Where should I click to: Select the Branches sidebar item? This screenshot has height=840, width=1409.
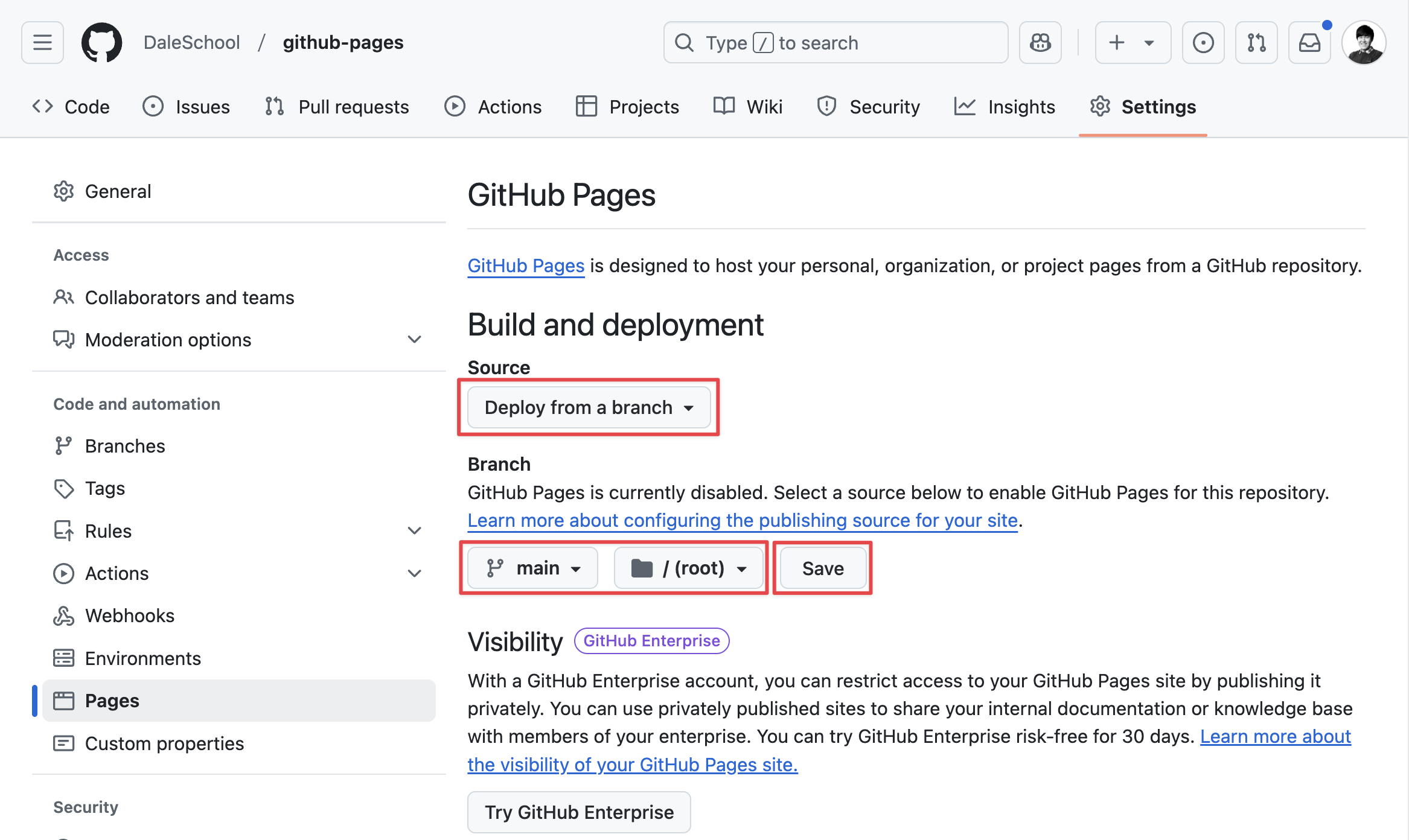[125, 445]
